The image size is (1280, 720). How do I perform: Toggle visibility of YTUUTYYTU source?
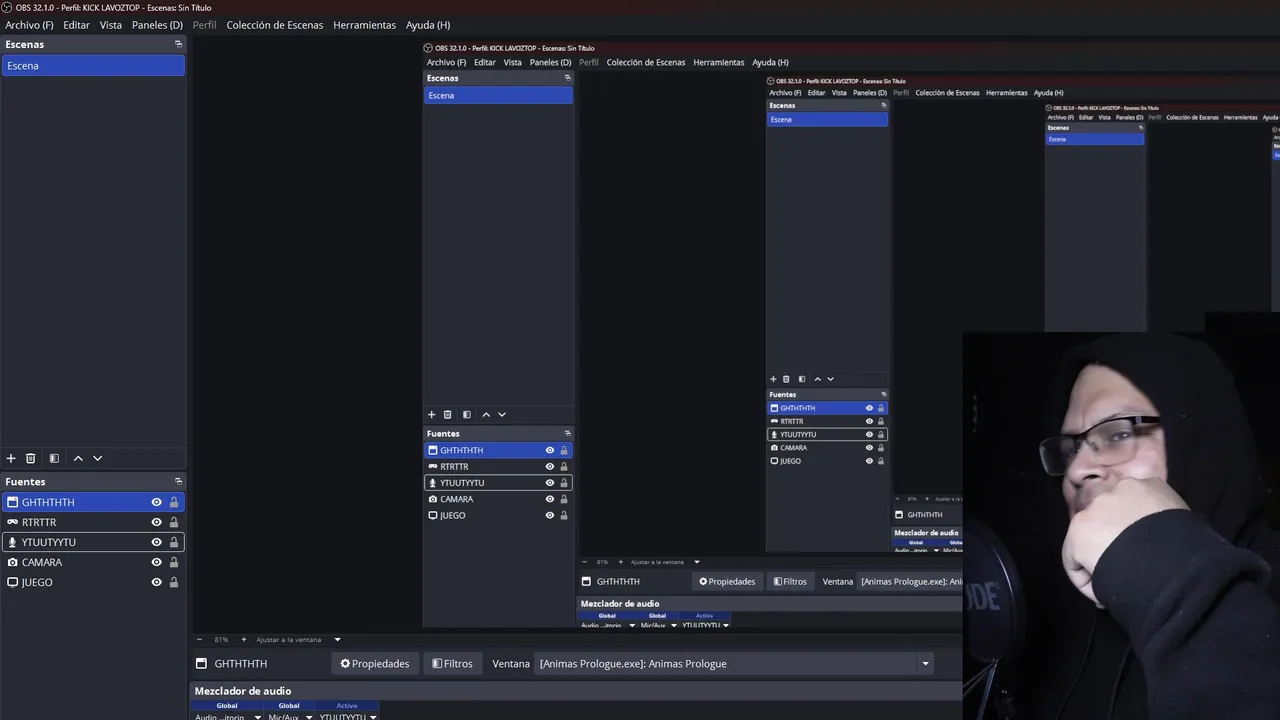[x=156, y=542]
